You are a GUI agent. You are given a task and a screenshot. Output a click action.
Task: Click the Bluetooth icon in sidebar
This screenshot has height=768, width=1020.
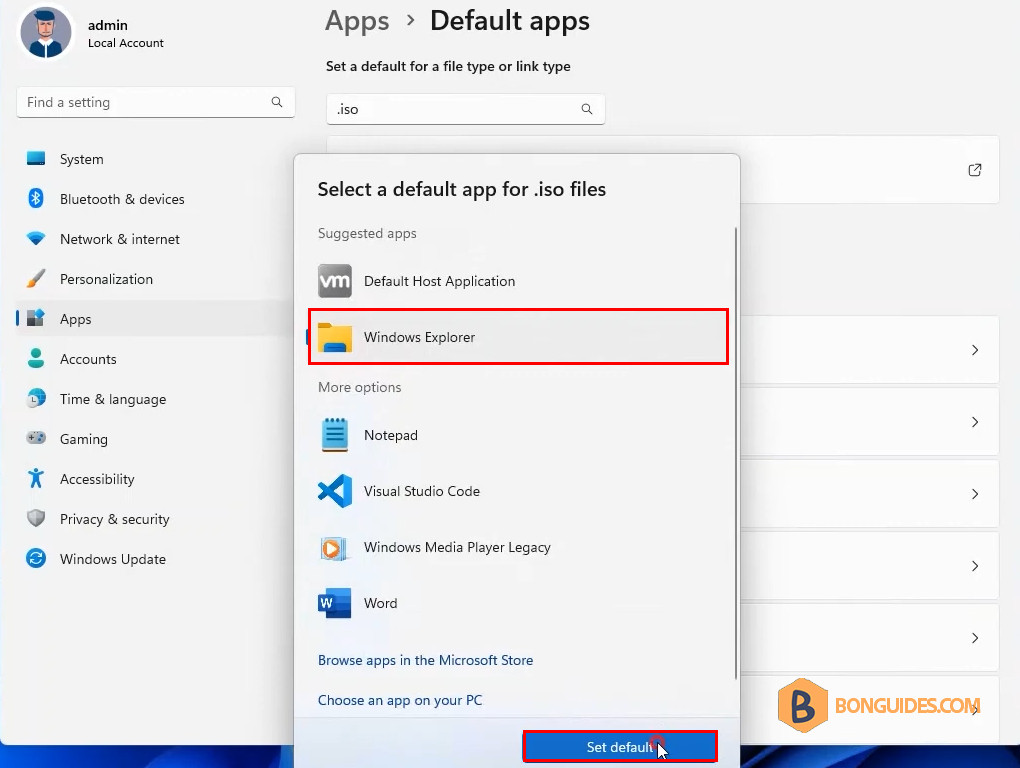[x=36, y=198]
